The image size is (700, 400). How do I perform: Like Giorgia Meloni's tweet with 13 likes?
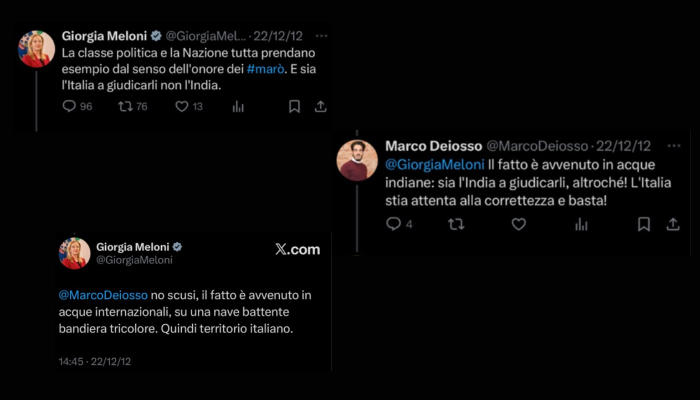(182, 106)
